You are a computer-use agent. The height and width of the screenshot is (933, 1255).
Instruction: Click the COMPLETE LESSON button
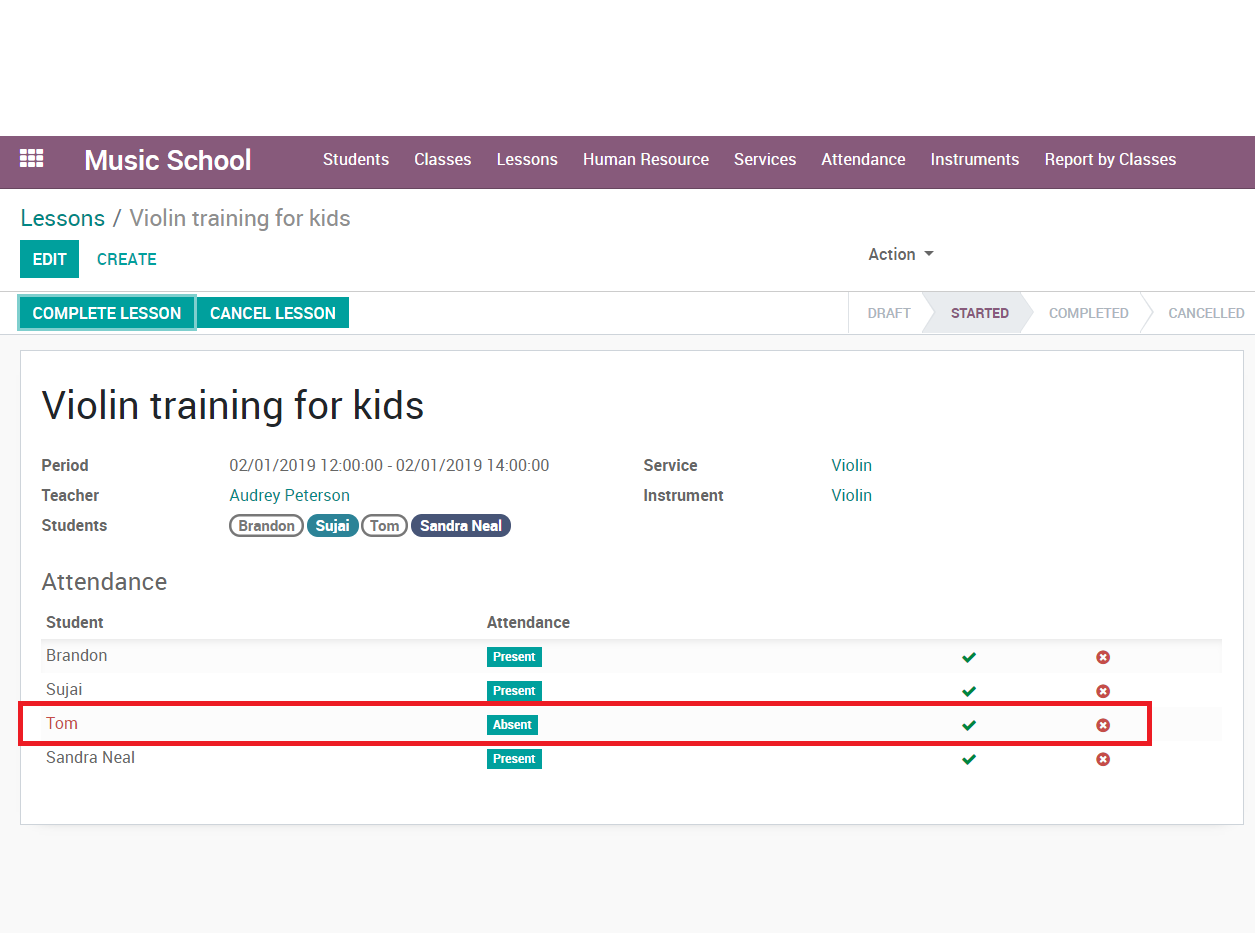point(107,313)
